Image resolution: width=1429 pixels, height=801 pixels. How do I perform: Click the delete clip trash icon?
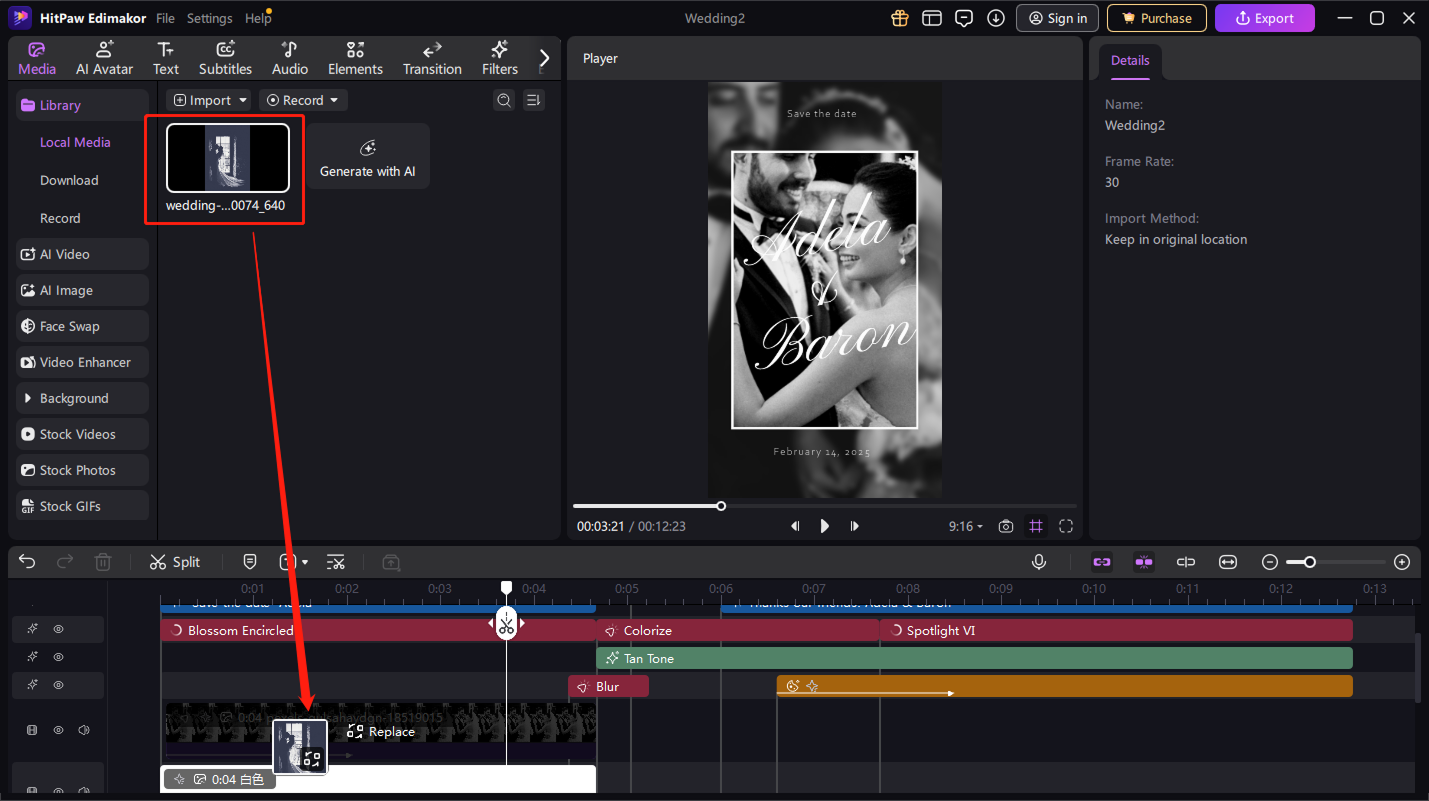click(103, 562)
